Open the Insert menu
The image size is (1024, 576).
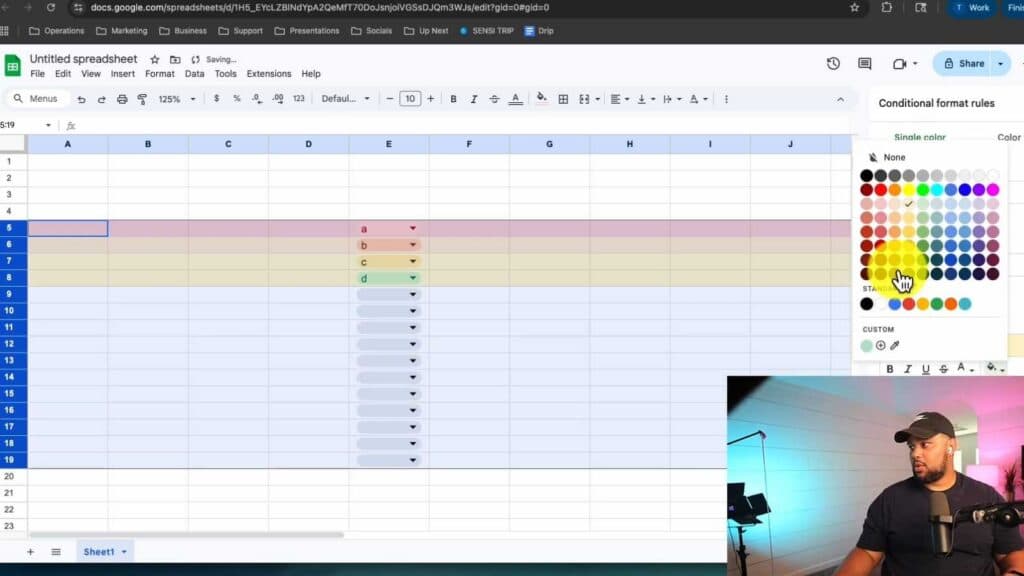pyautogui.click(x=123, y=74)
